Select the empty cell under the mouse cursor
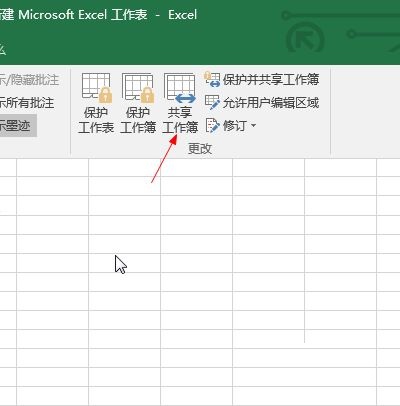This screenshot has width=400, height=406. click(x=124, y=263)
